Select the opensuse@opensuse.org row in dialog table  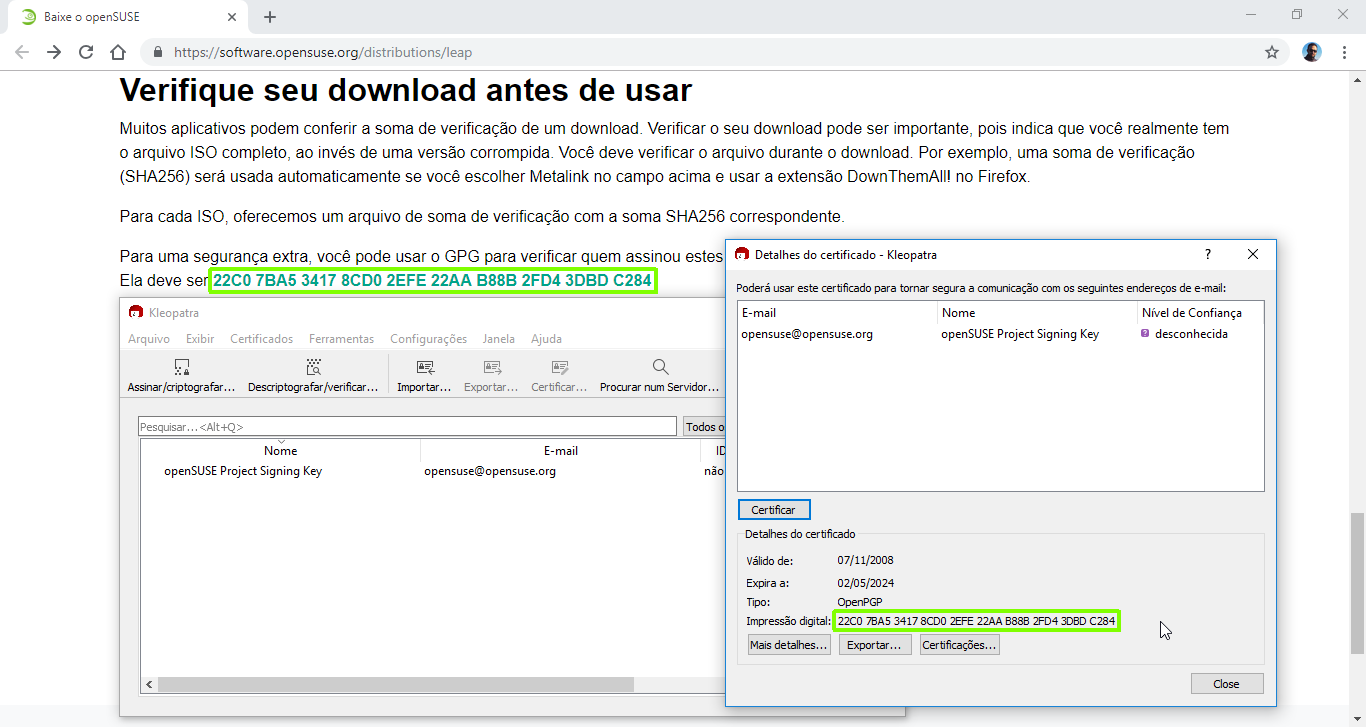(1000, 334)
